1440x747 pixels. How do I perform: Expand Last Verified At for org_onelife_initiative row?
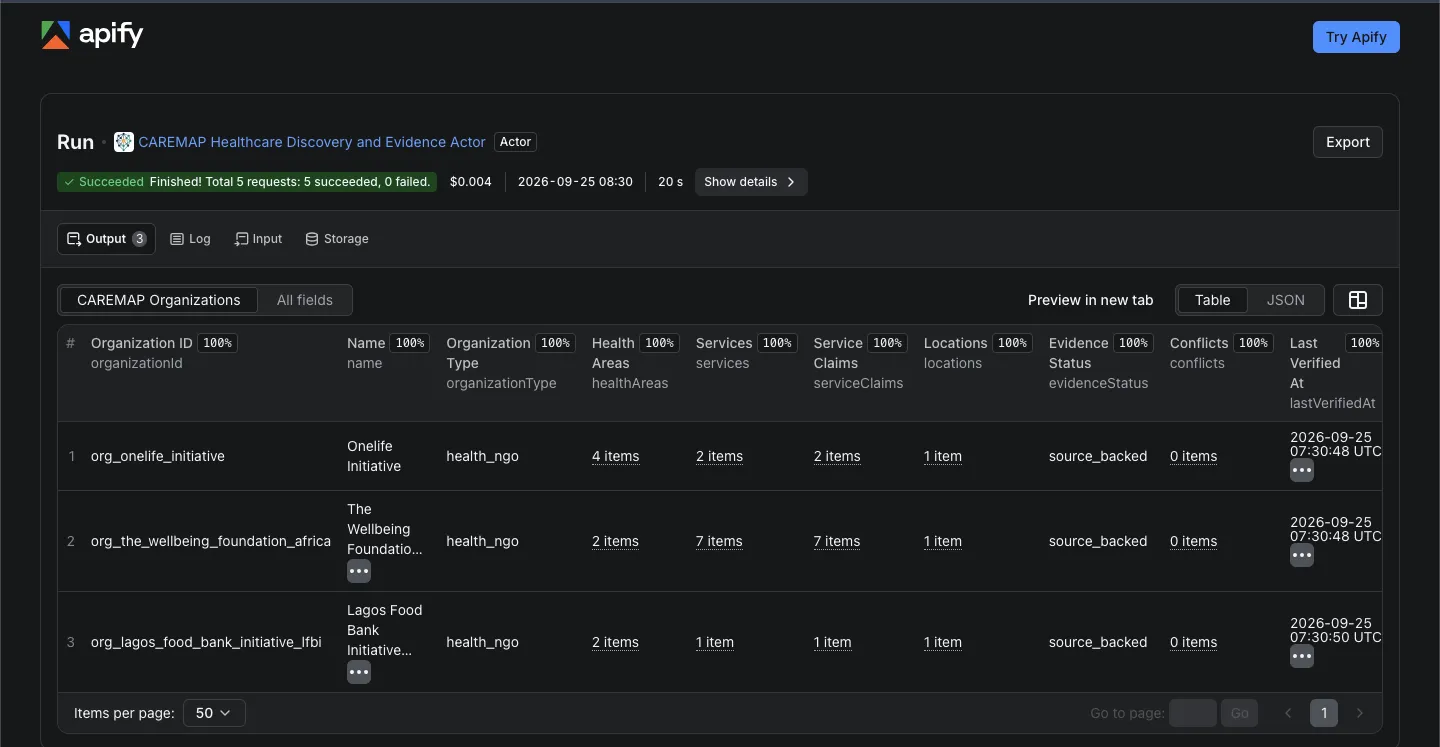pos(1302,470)
